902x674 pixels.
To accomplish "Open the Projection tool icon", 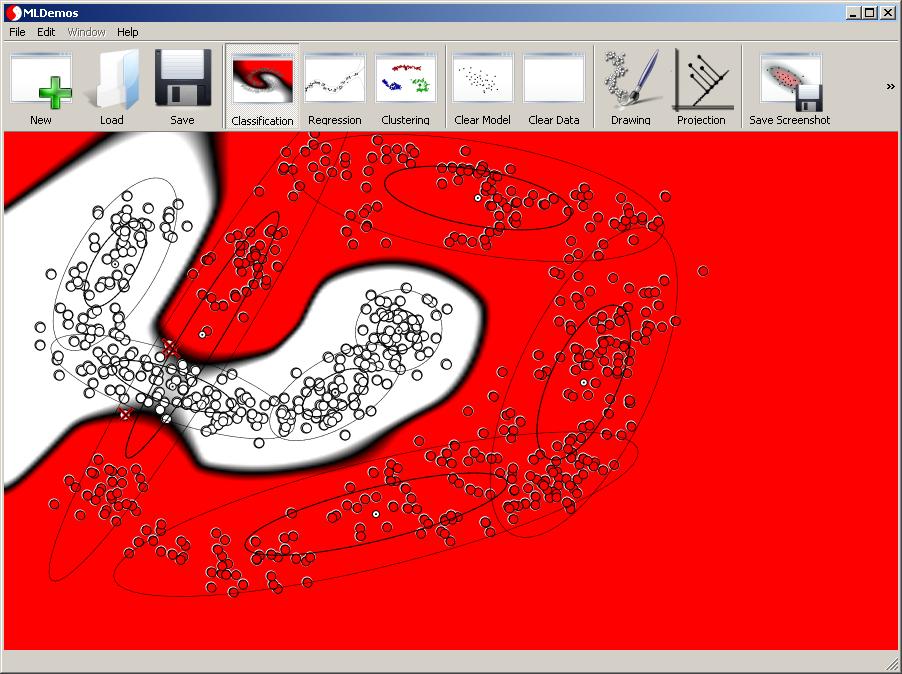I will pyautogui.click(x=701, y=80).
